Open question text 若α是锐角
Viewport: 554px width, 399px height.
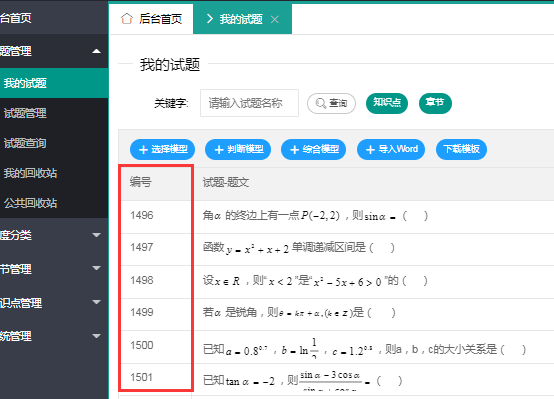(299, 313)
